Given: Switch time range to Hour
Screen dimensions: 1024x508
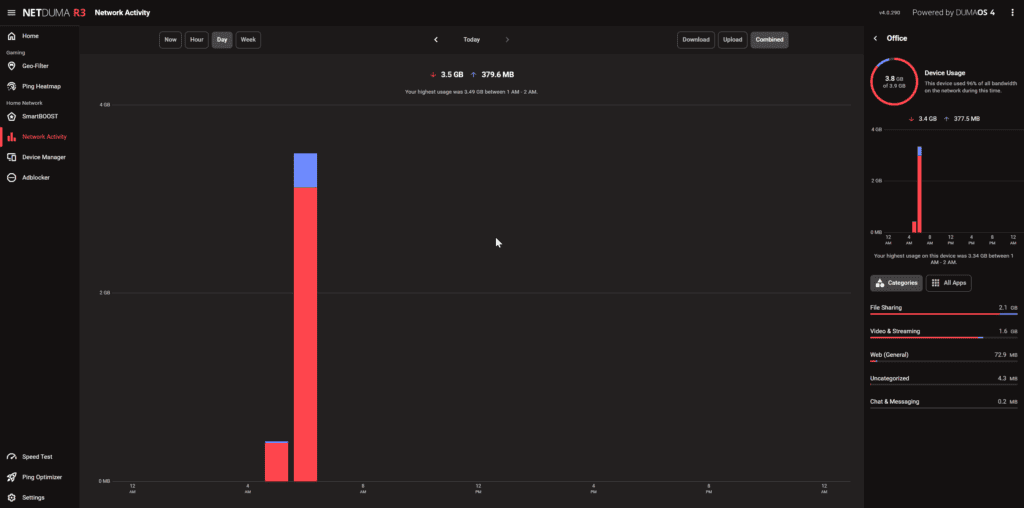Looking at the screenshot, I should (x=197, y=40).
